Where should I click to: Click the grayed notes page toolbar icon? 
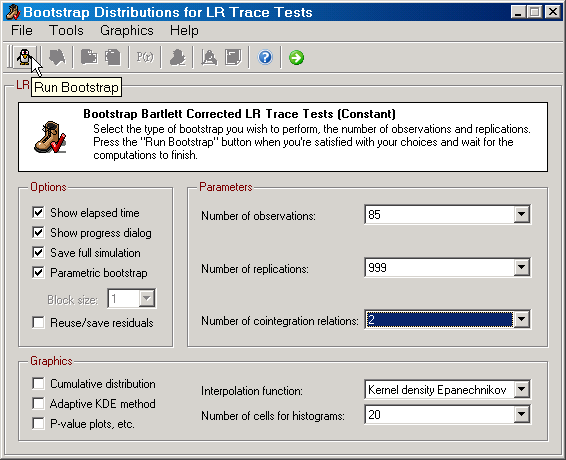(x=233, y=57)
